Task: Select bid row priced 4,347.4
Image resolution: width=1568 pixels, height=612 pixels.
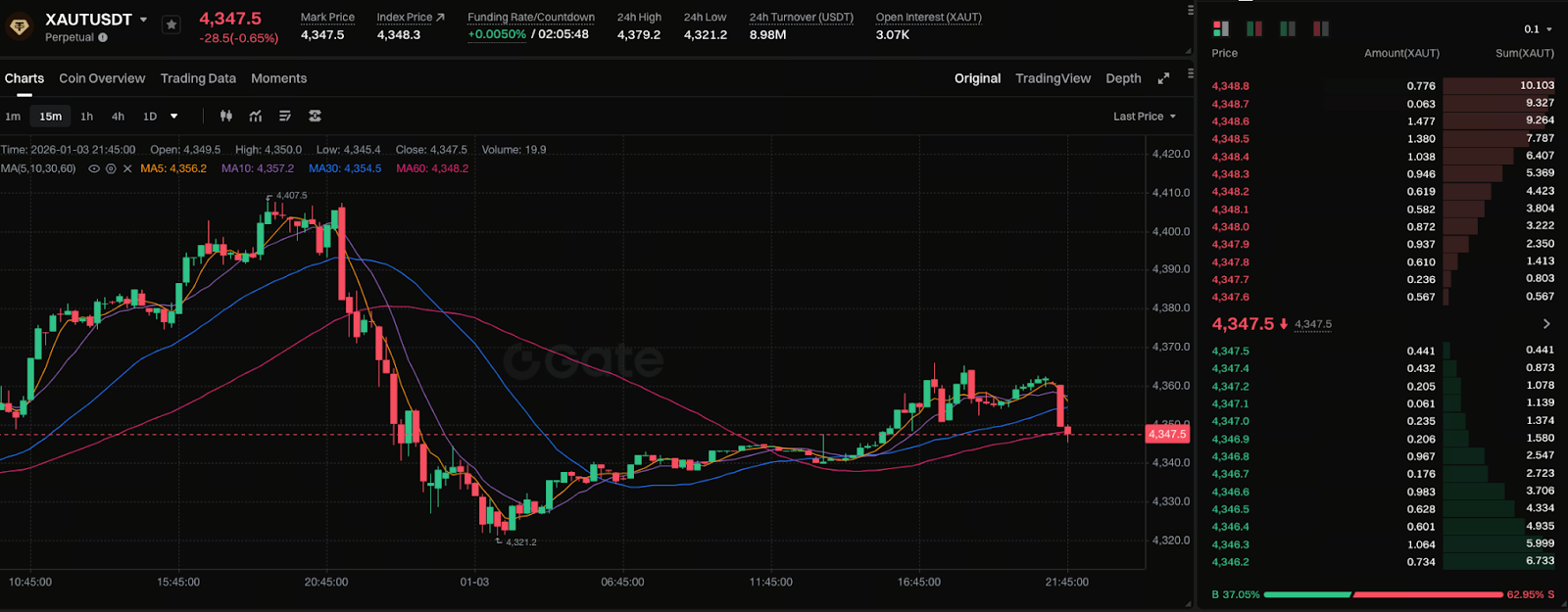Action: click(x=1383, y=368)
